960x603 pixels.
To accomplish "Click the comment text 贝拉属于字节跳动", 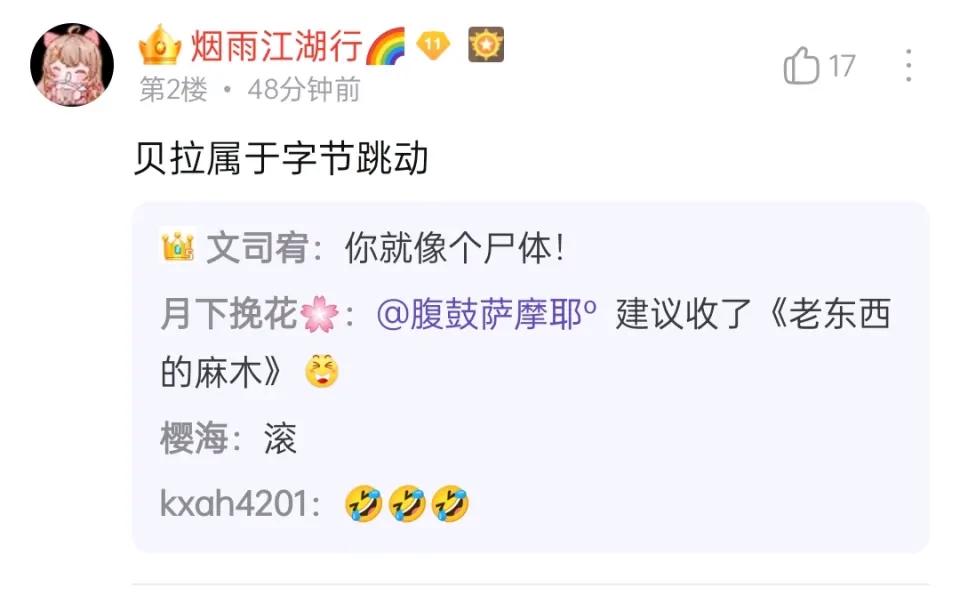I will (281, 159).
